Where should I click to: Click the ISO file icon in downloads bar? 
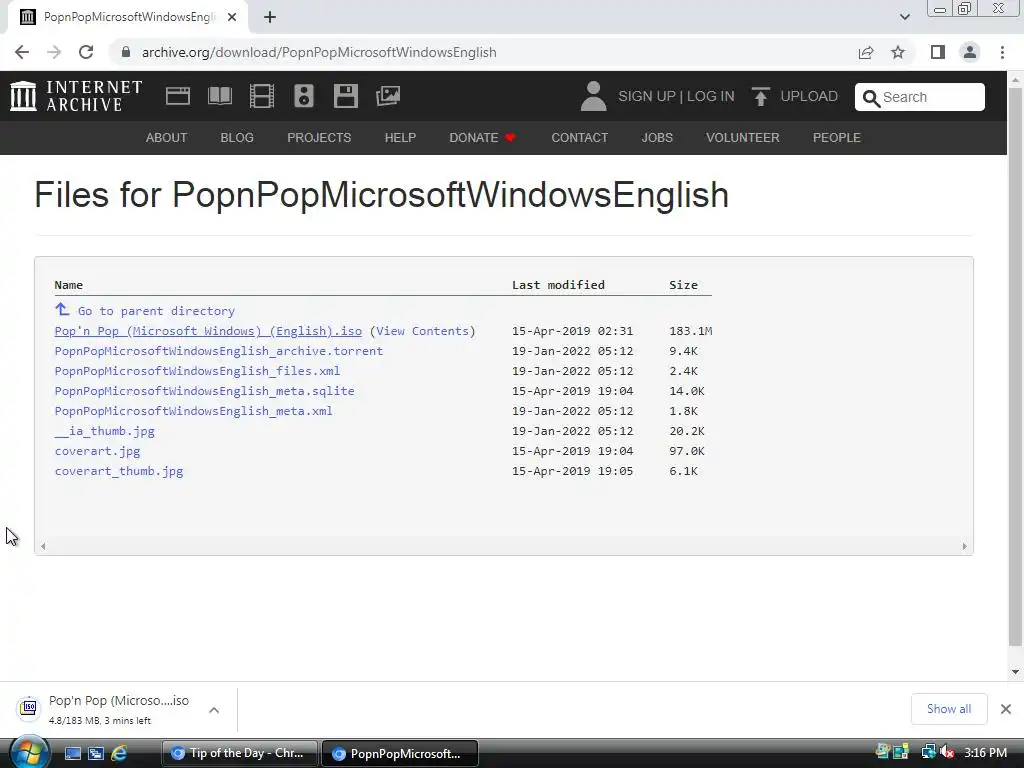tap(29, 707)
